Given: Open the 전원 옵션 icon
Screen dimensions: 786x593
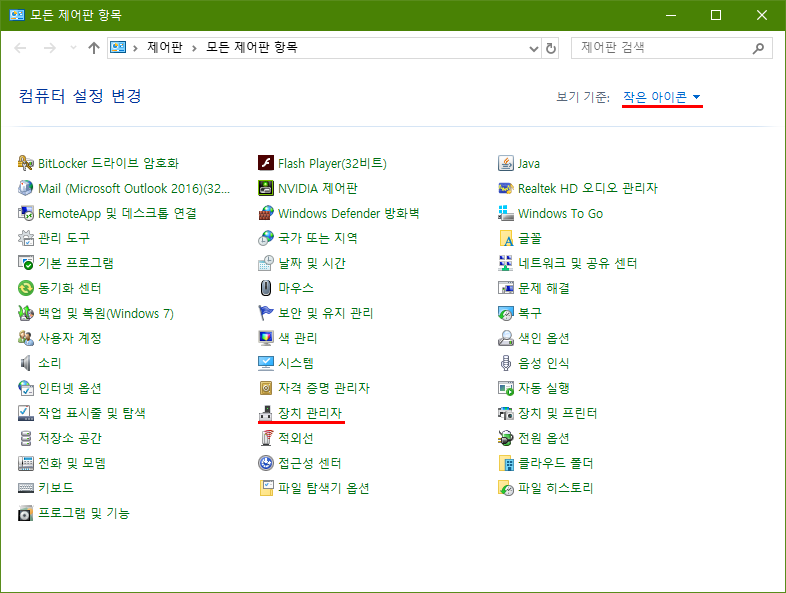Looking at the screenshot, I should click(506, 438).
